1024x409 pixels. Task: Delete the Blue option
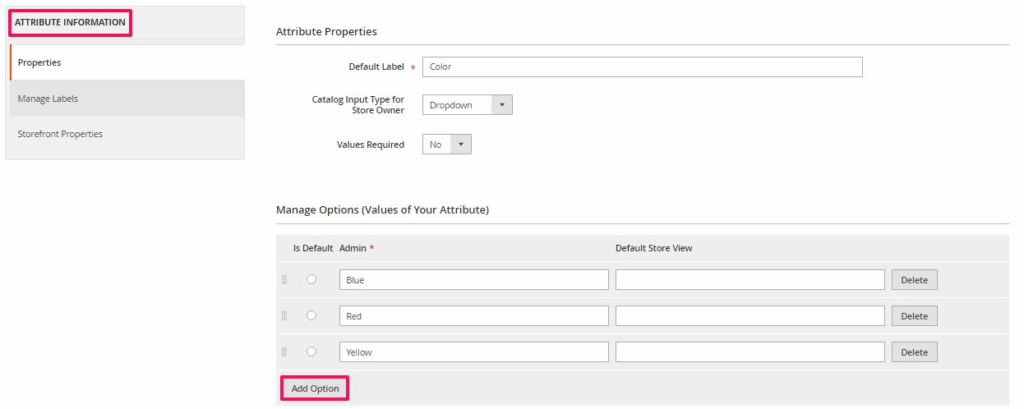(x=914, y=280)
